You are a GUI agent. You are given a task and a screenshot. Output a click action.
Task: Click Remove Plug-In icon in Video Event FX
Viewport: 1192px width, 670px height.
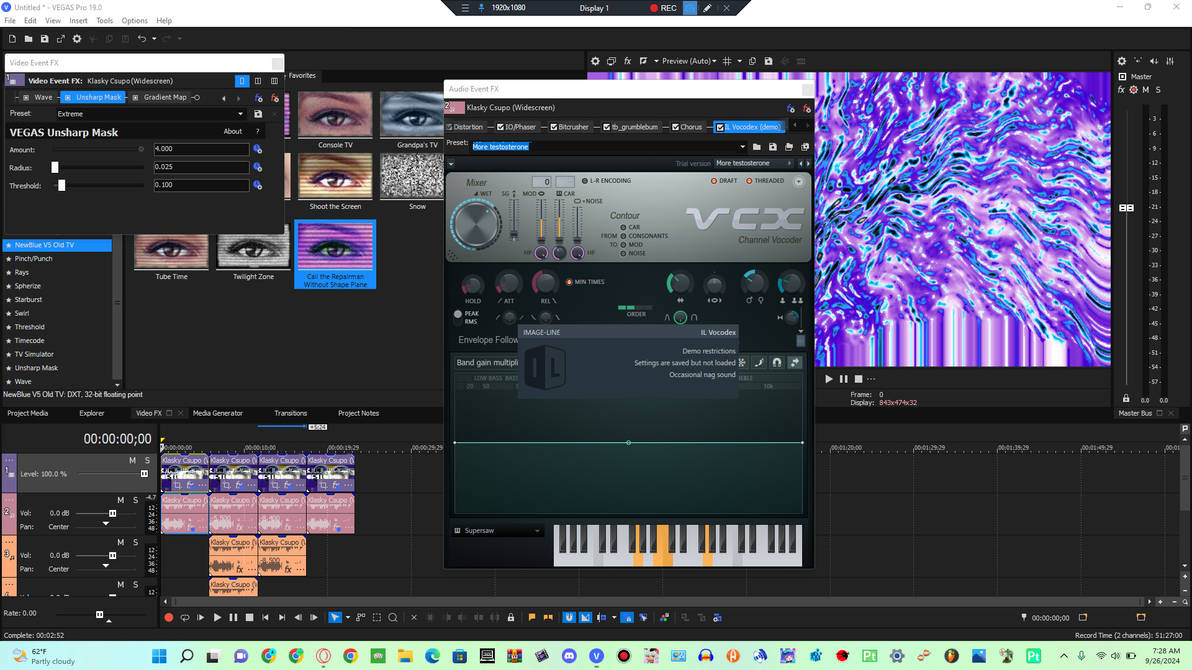coord(274,98)
